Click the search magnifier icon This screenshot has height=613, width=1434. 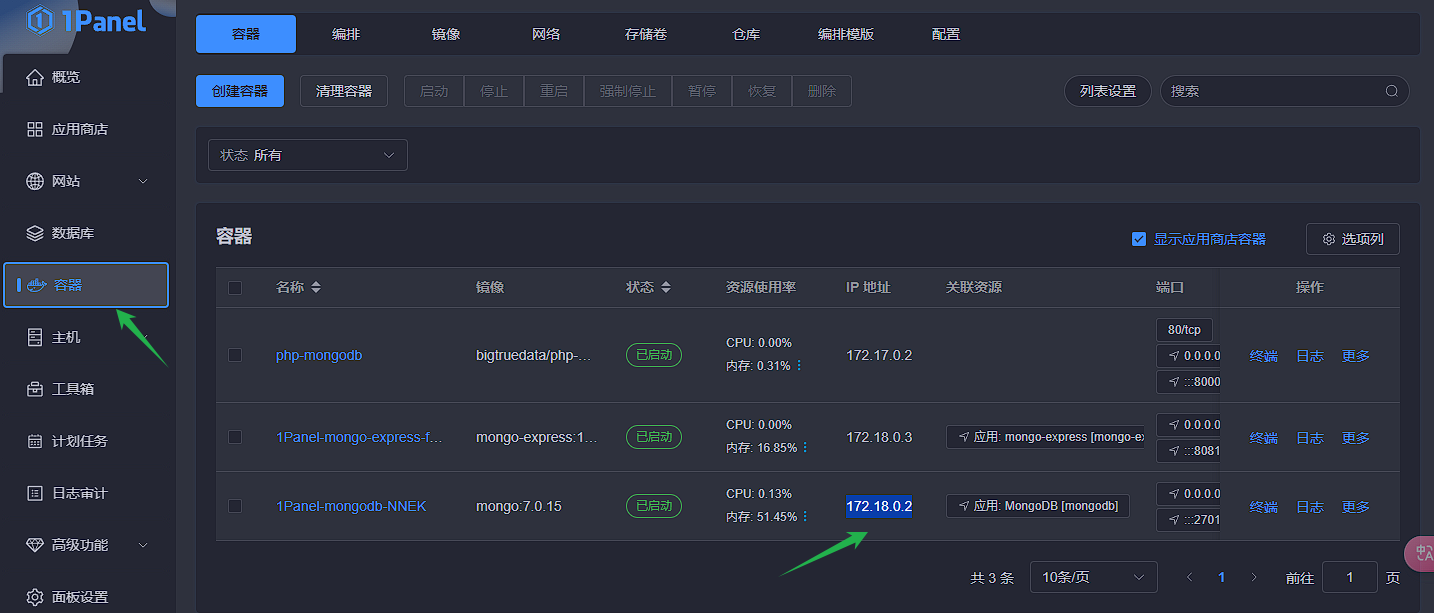pos(1391,91)
